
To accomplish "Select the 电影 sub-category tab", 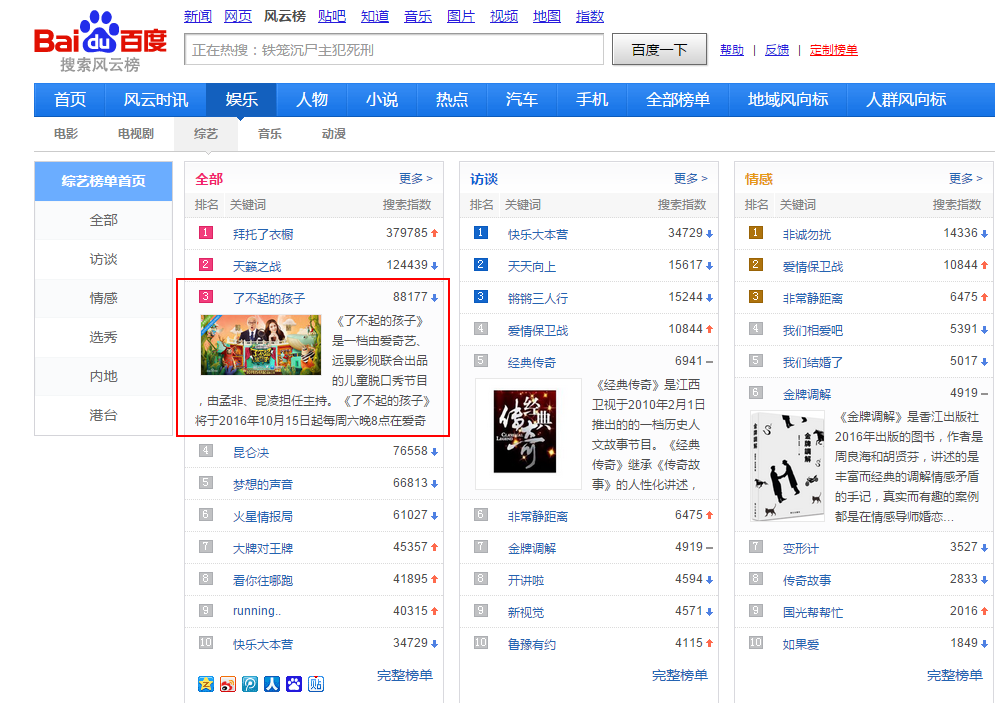I will pos(66,134).
